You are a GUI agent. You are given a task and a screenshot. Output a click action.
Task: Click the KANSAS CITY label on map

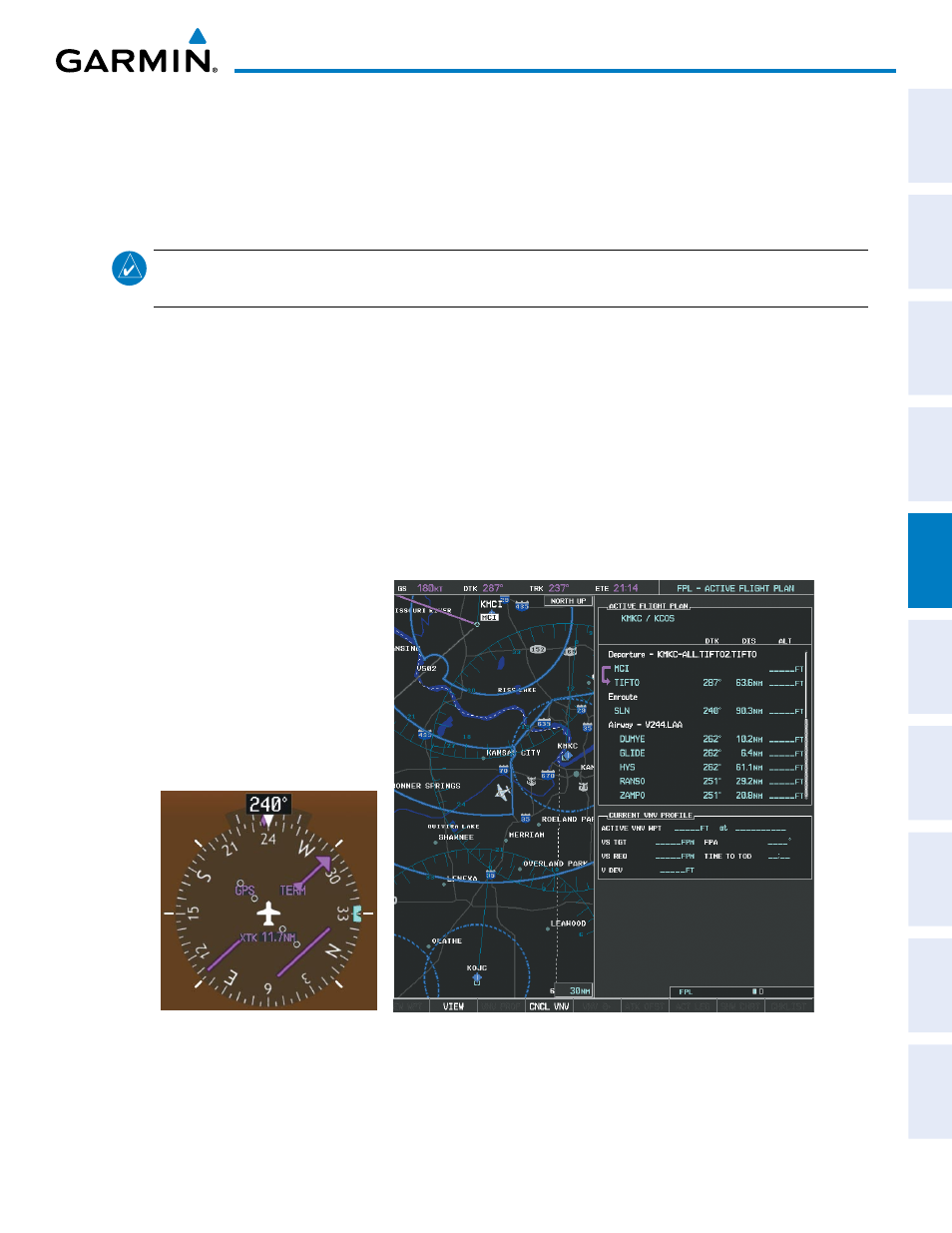click(x=513, y=753)
